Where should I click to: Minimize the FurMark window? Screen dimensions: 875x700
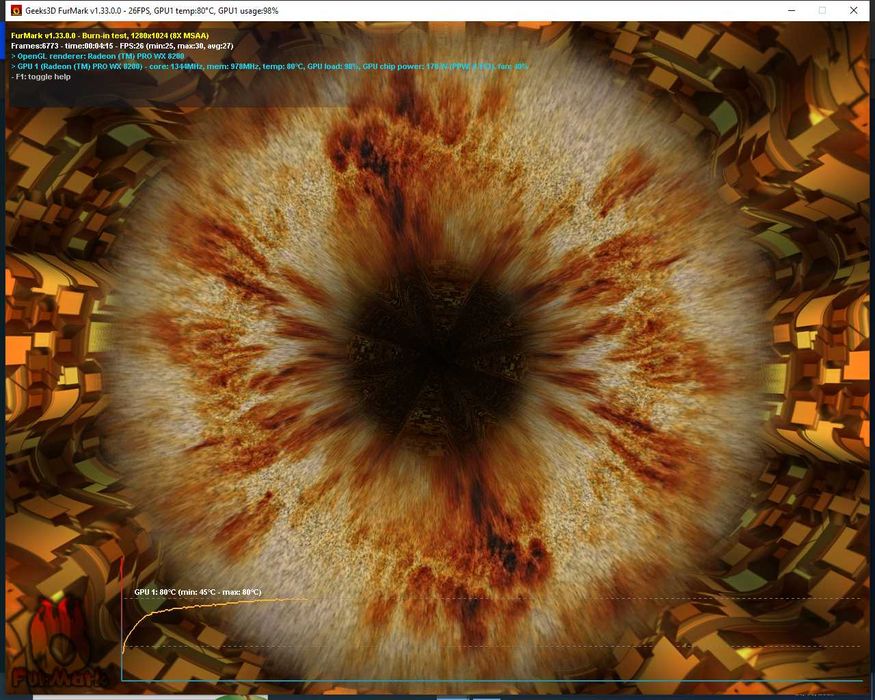coord(791,11)
